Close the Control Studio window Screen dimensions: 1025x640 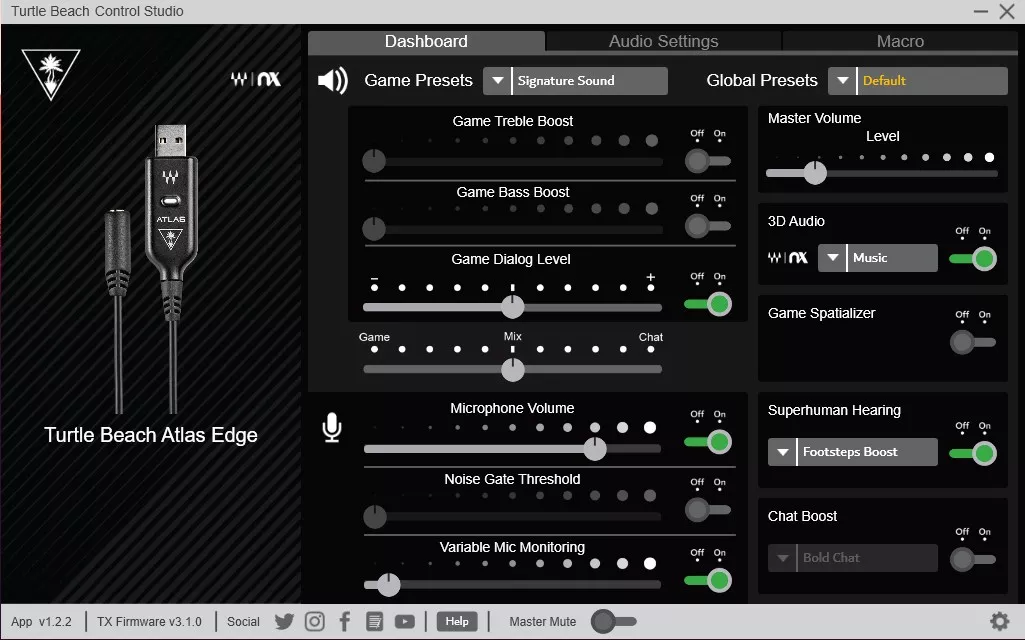1007,11
